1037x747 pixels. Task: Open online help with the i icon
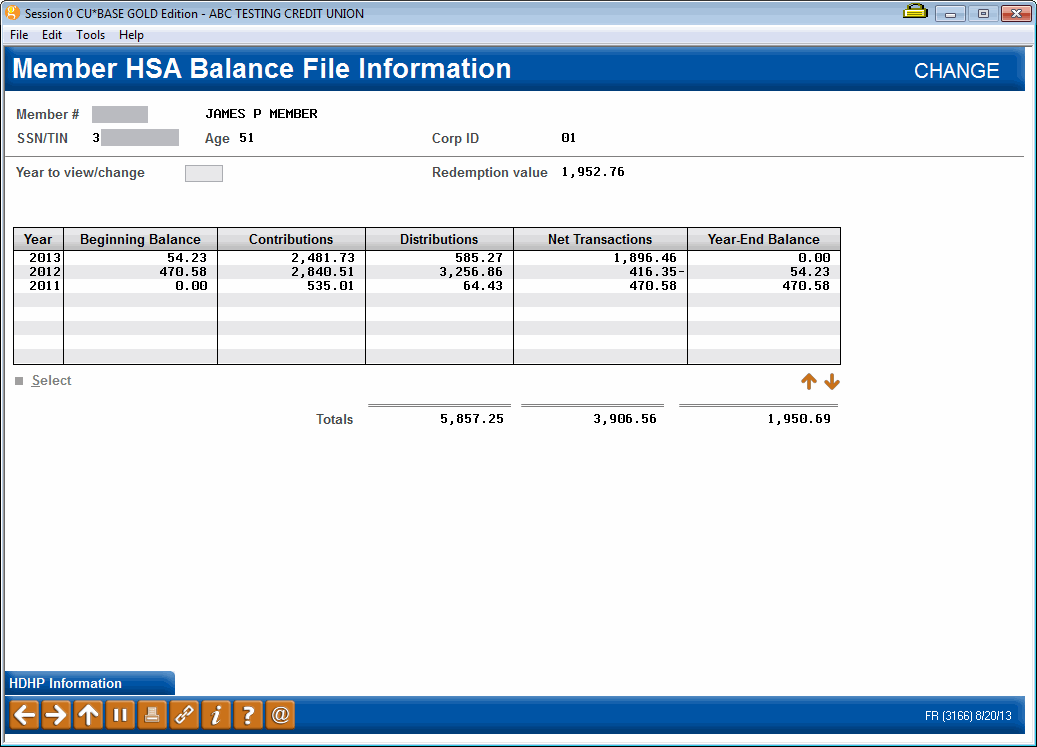click(x=216, y=714)
